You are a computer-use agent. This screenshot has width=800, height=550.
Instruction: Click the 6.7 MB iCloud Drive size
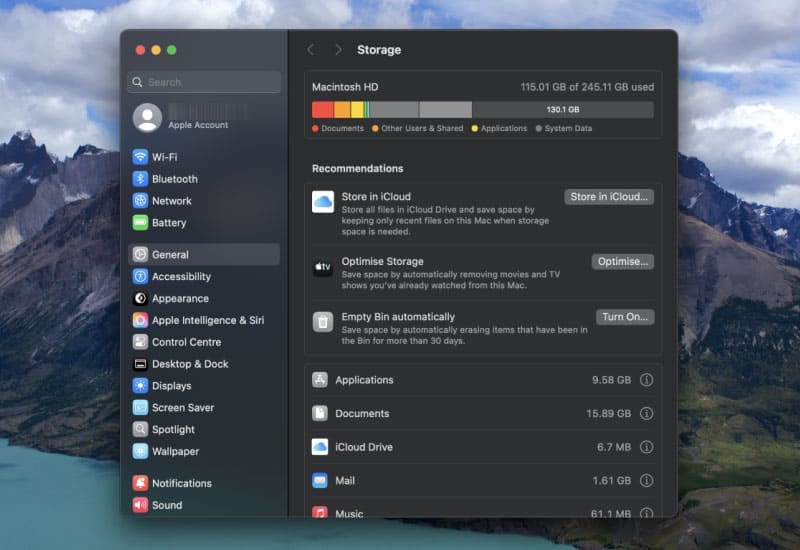[x=614, y=447]
